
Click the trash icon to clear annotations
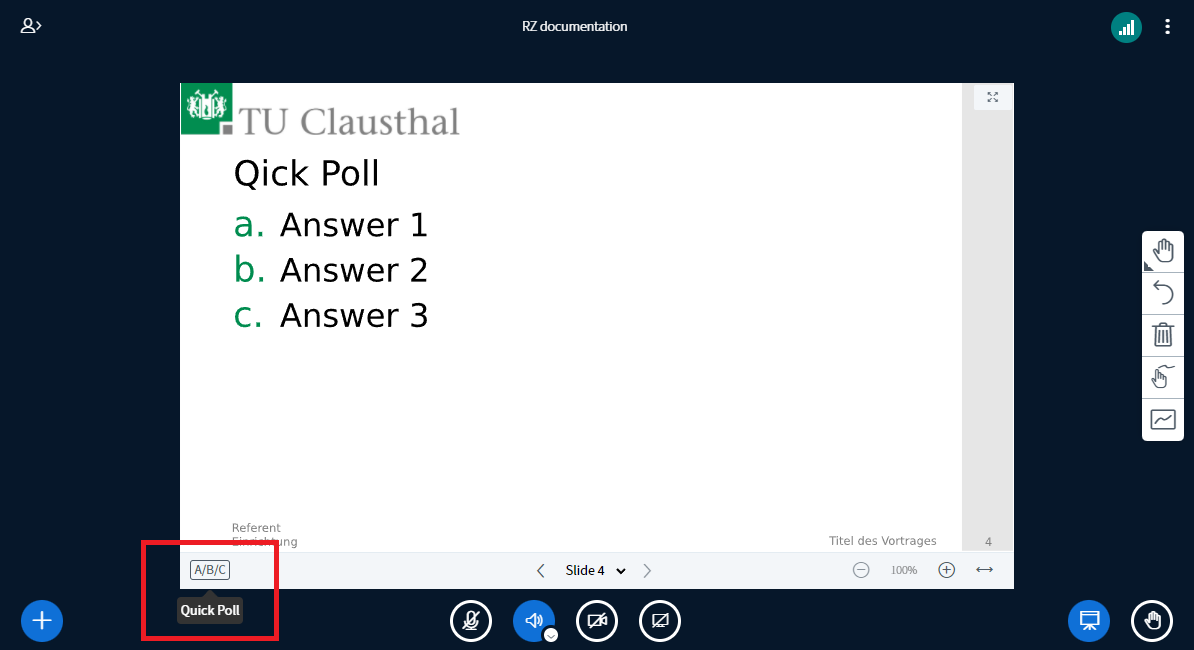[1163, 335]
